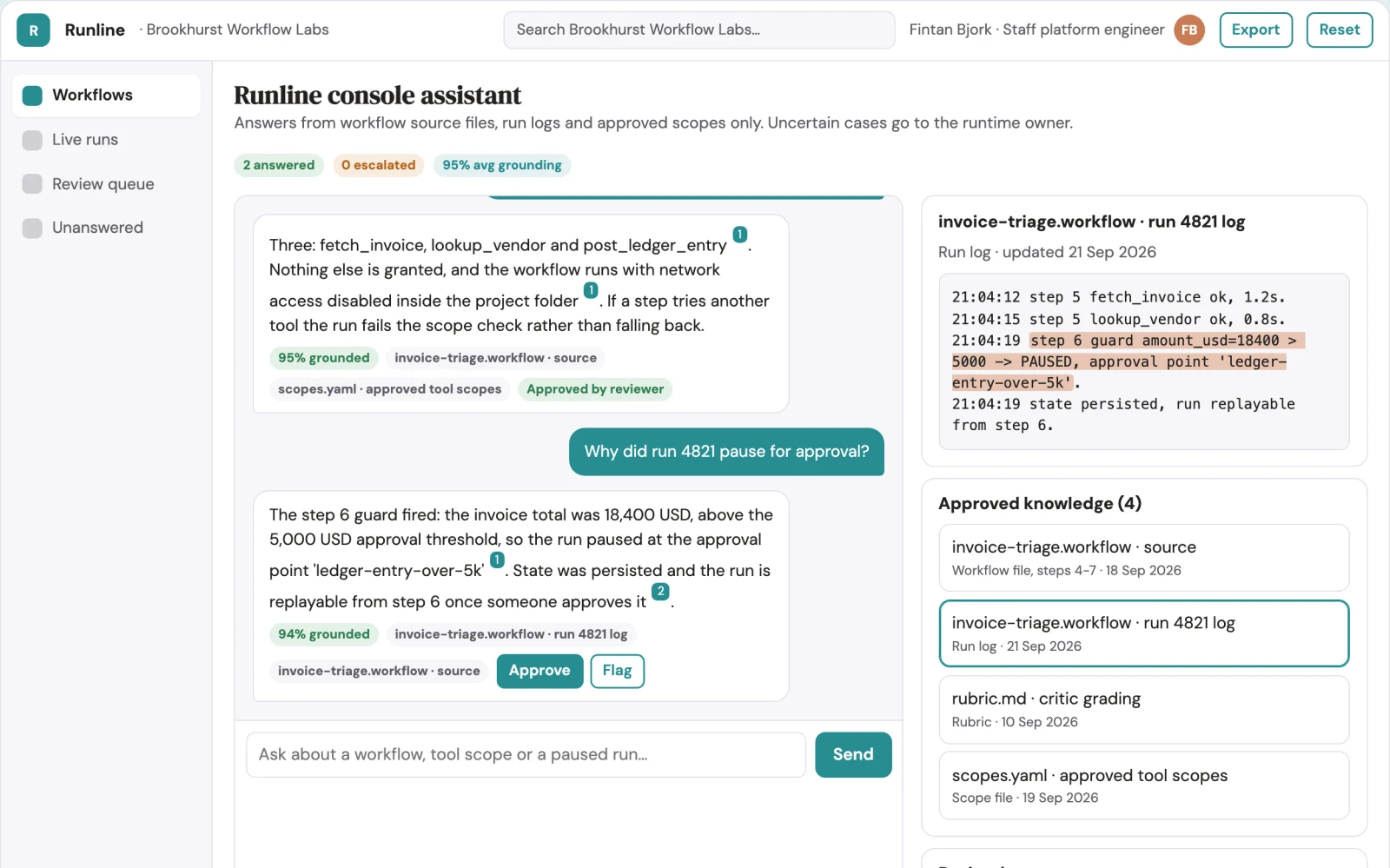Screen dimensions: 1390x868
Task: Open citation 1 after post_ledger_entry
Action: (x=740, y=235)
